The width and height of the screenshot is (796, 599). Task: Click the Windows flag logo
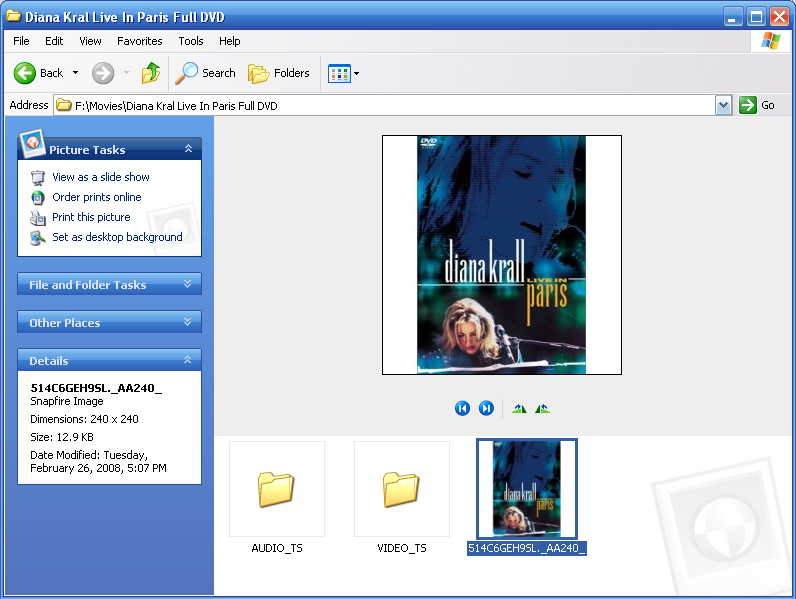[x=771, y=41]
